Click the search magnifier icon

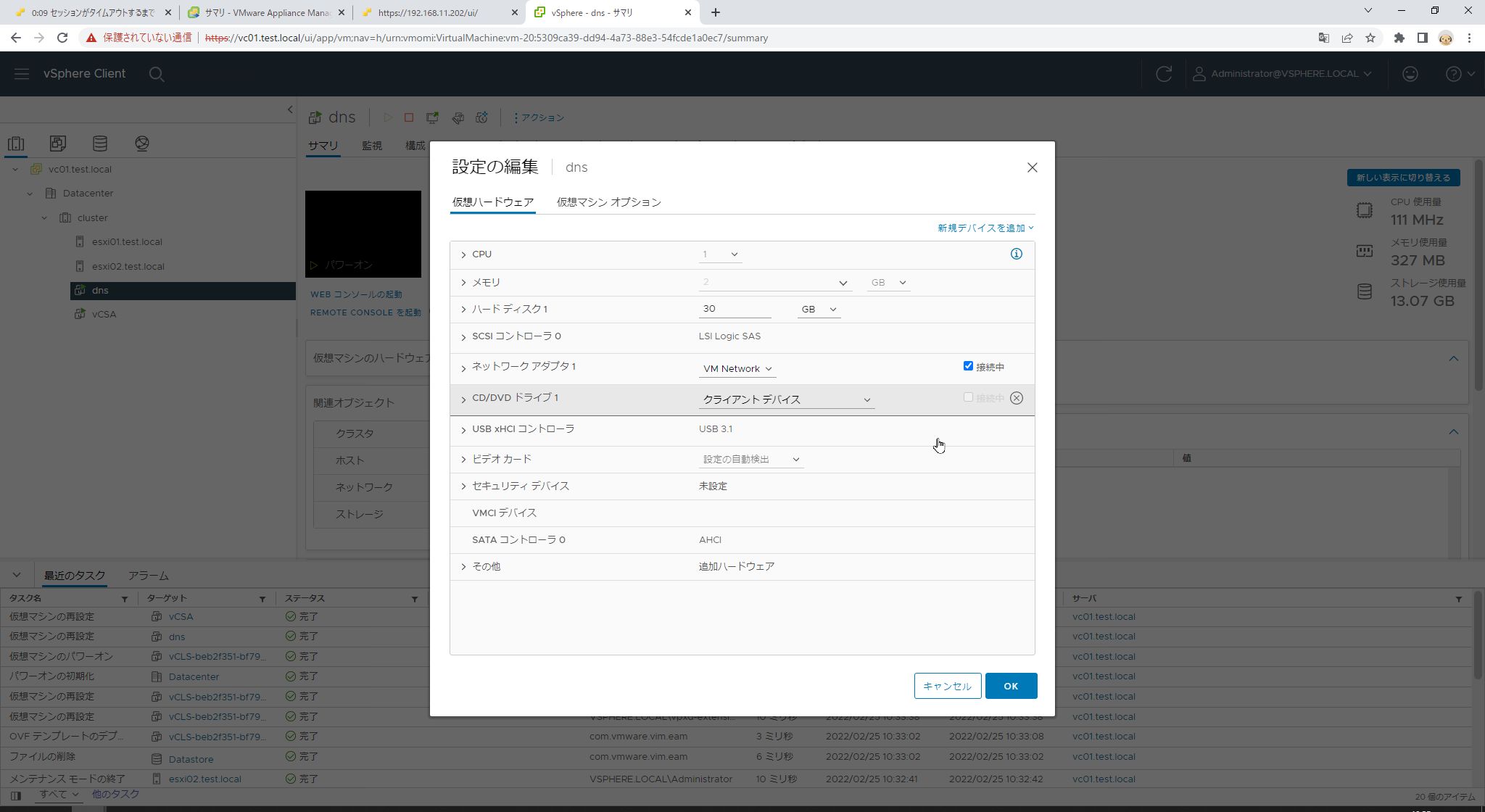(157, 74)
